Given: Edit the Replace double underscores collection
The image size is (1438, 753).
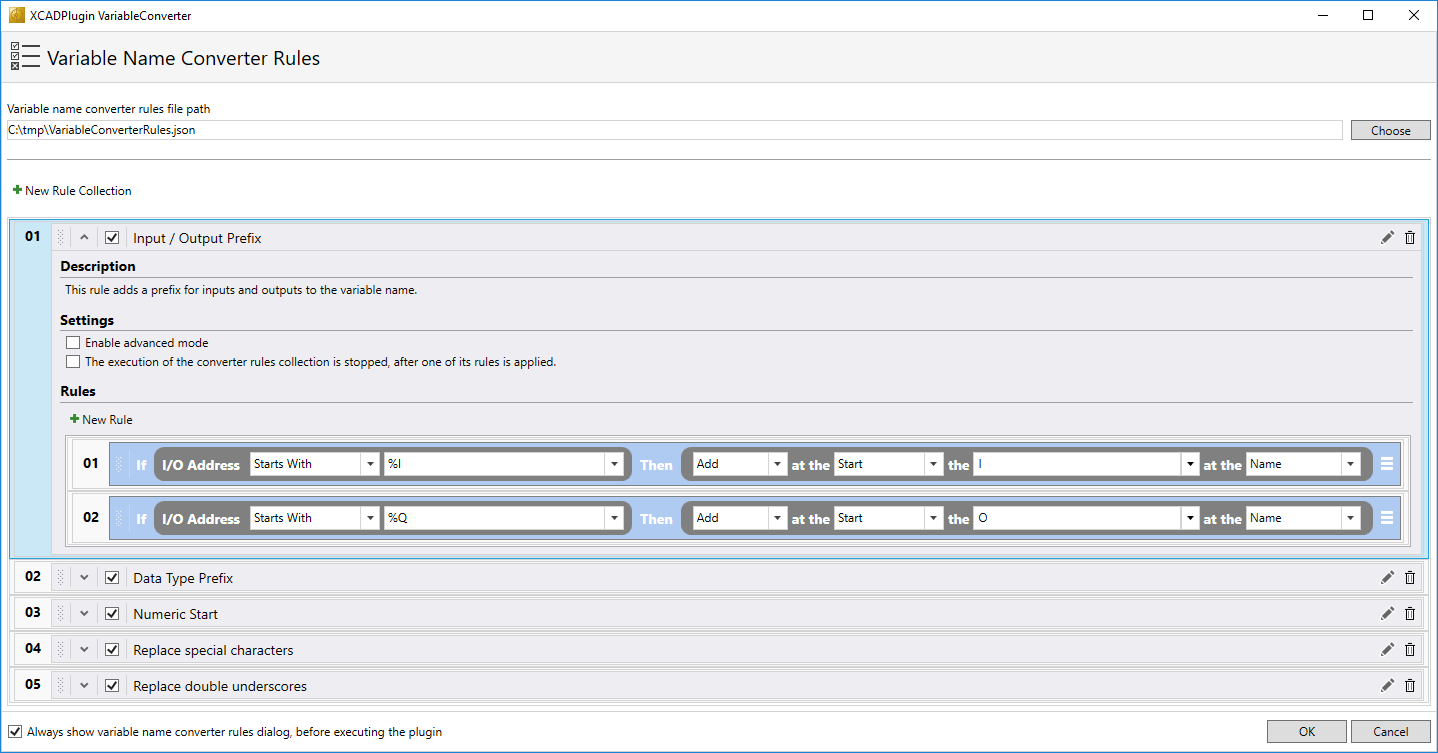Looking at the screenshot, I should tap(1387, 685).
